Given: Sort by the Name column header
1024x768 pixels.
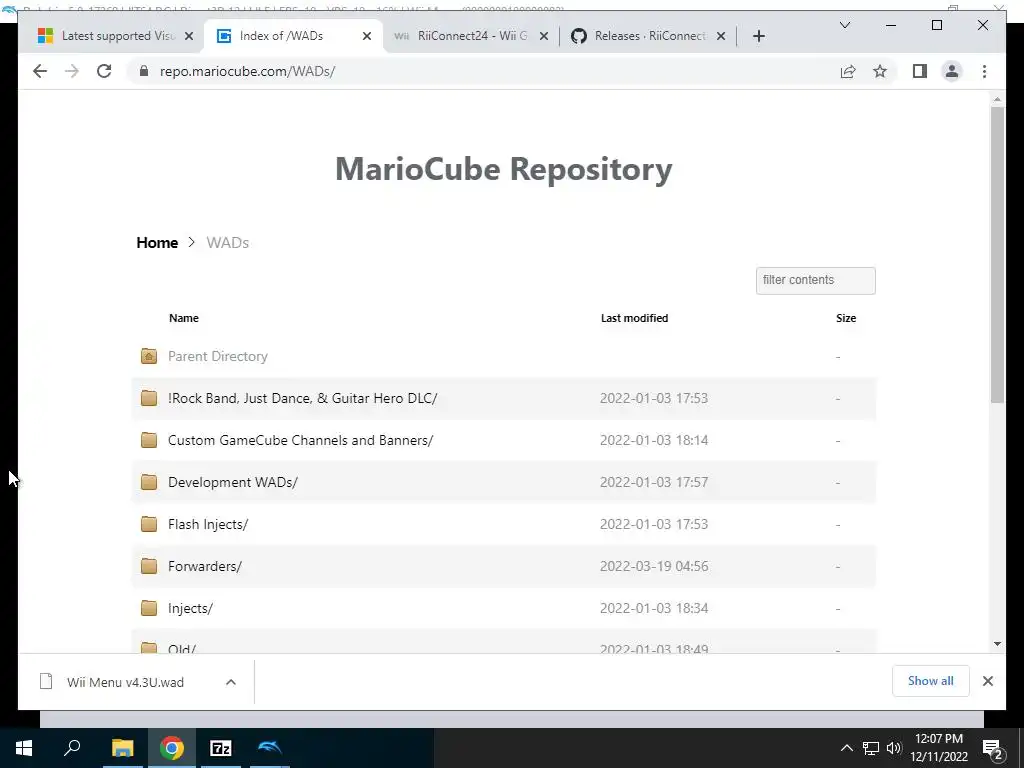Looking at the screenshot, I should tap(184, 318).
